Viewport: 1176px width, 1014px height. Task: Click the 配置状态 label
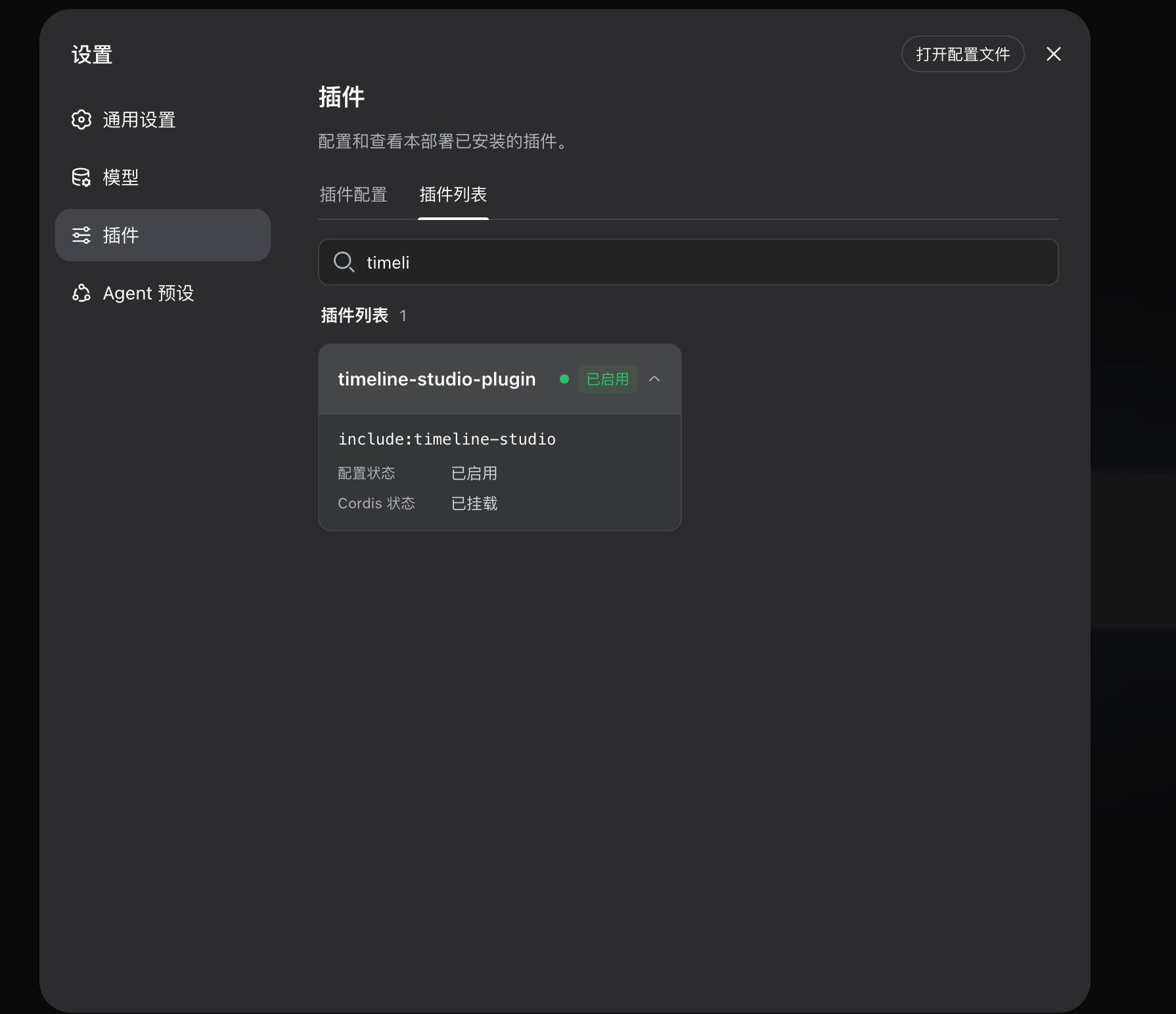pos(367,473)
